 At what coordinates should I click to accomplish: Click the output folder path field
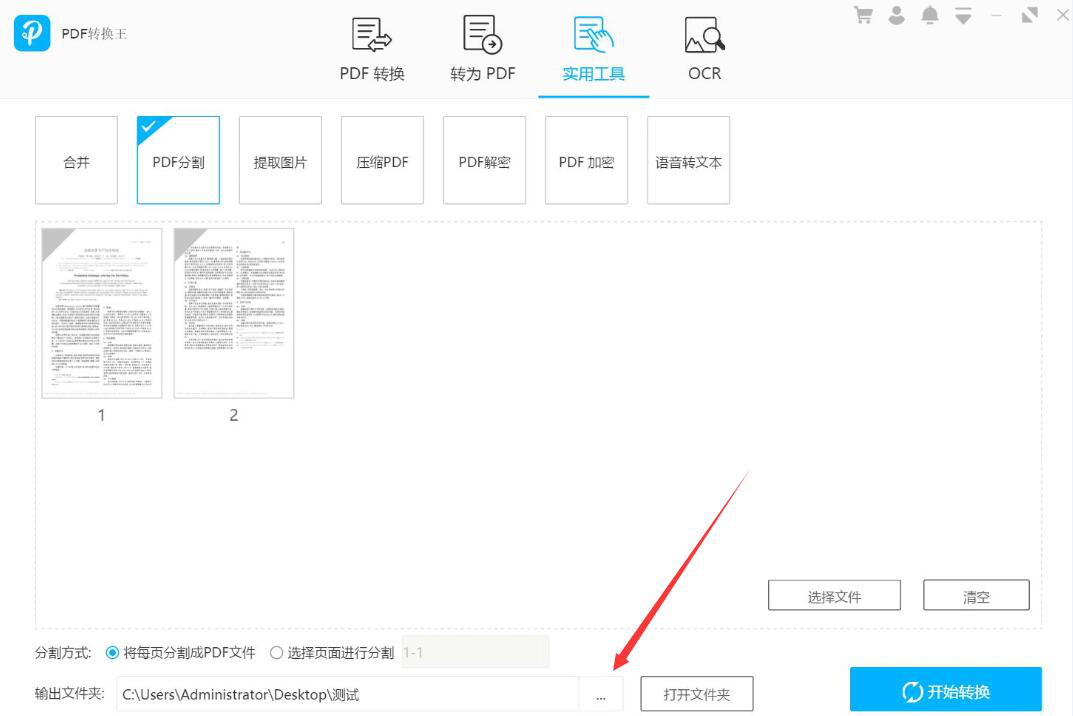(x=348, y=694)
